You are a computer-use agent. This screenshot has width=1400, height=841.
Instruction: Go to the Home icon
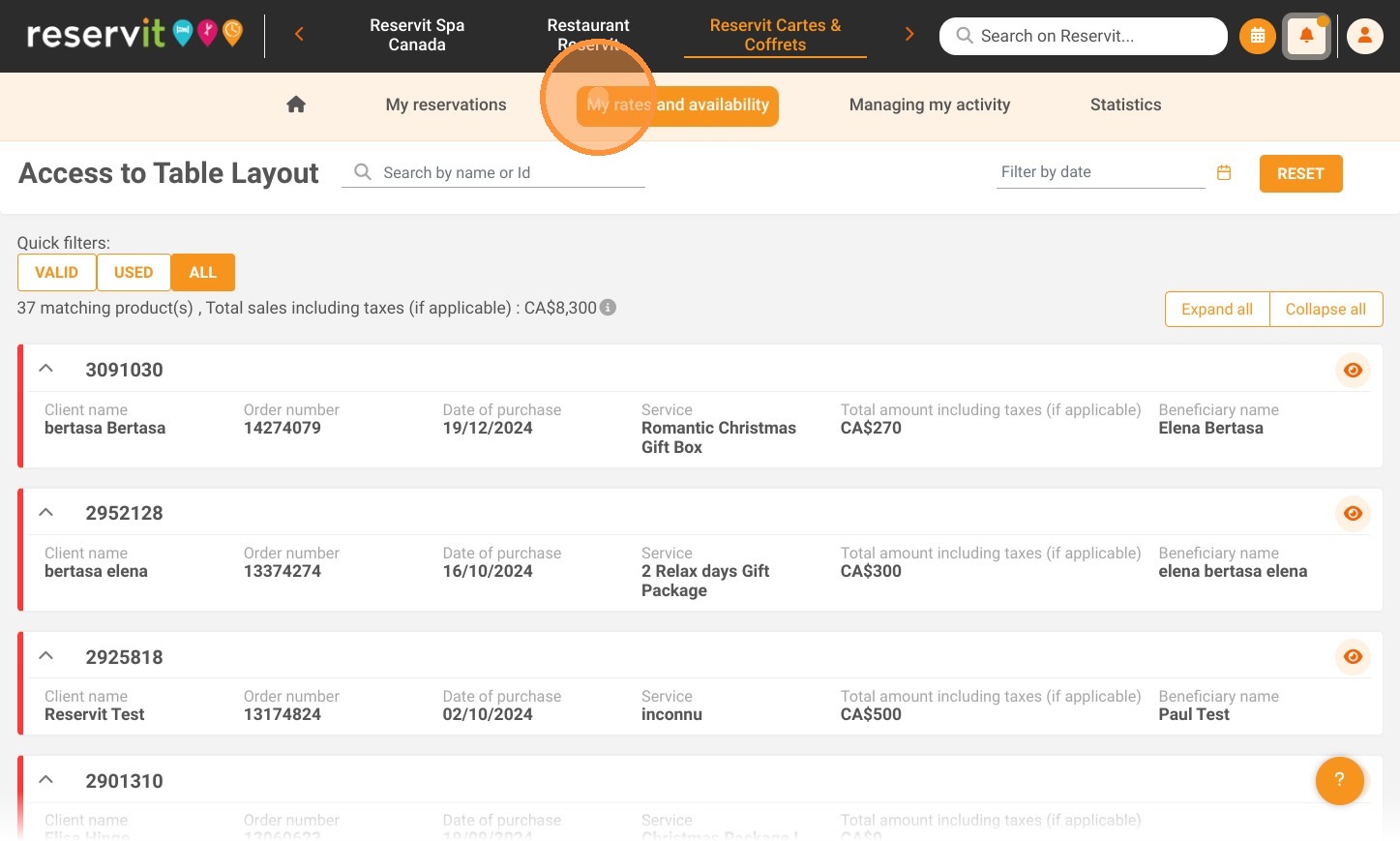(296, 105)
